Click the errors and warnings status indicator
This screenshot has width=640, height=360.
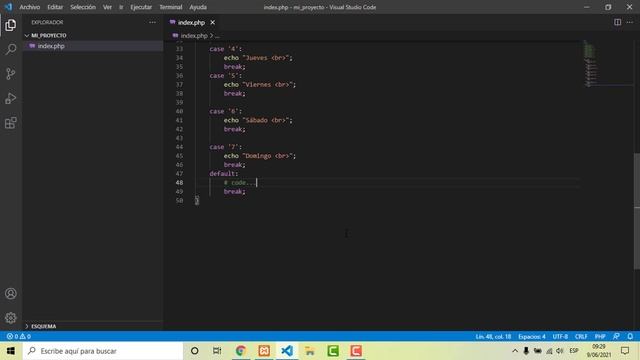18,336
